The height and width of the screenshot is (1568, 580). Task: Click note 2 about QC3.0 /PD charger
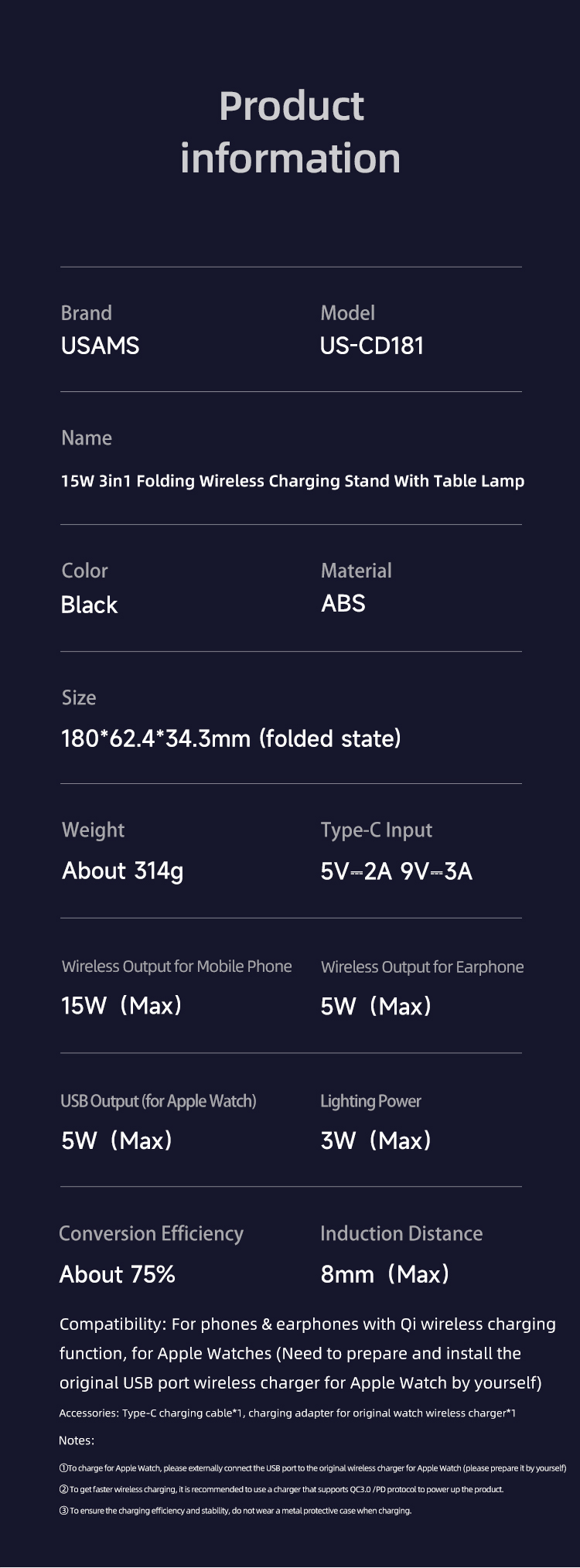pyautogui.click(x=281, y=1489)
